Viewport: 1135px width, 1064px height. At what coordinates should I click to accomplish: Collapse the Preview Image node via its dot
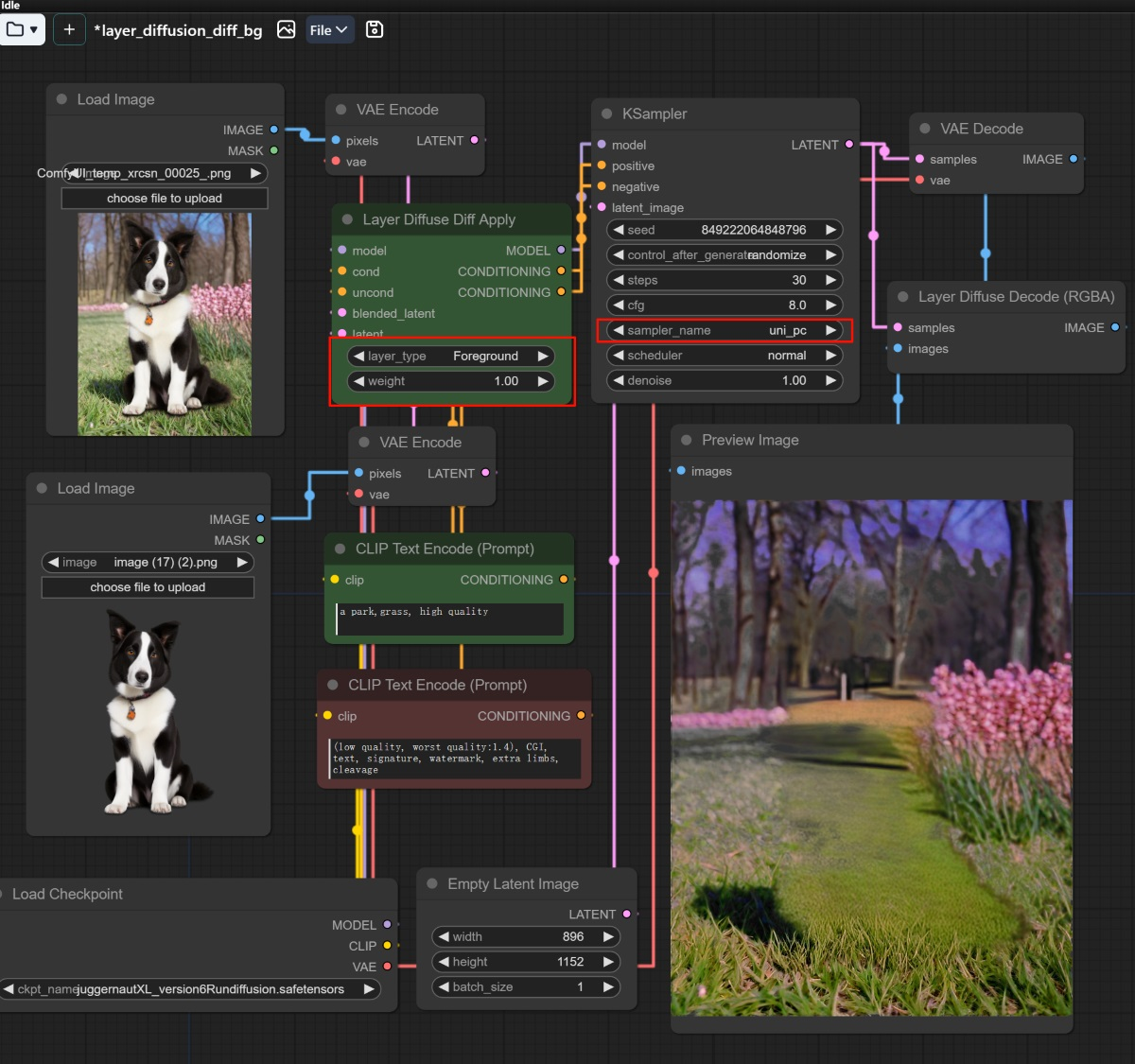click(687, 440)
